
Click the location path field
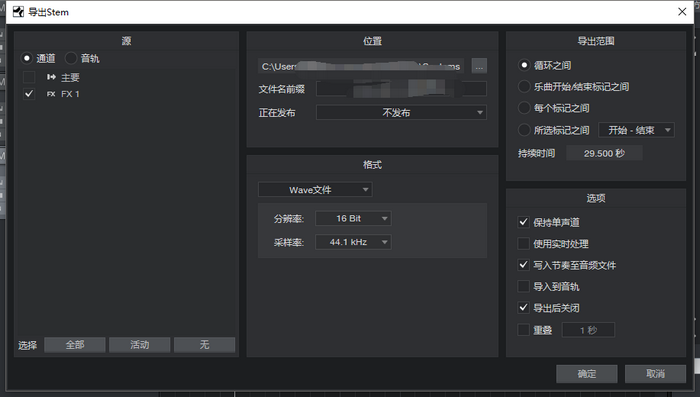(361, 66)
